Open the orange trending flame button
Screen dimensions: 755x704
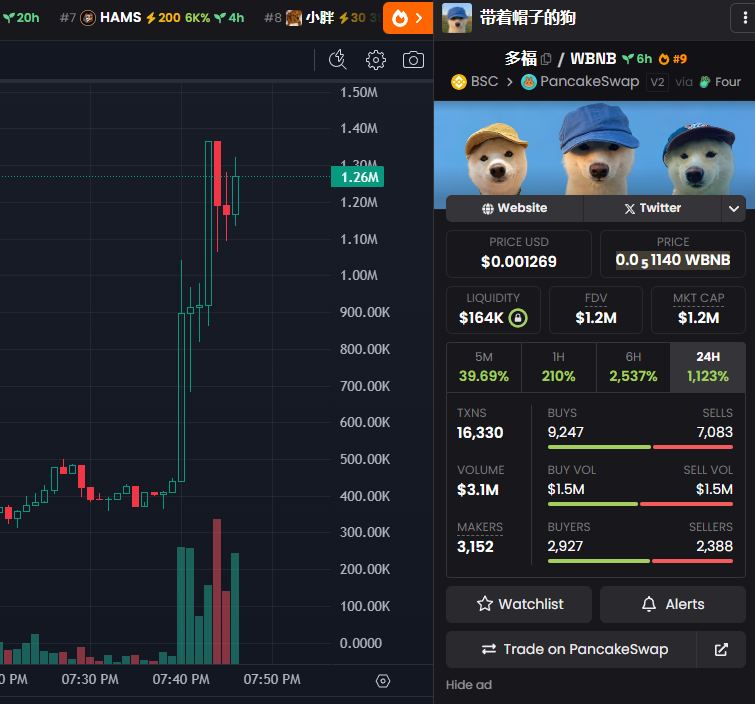click(407, 18)
